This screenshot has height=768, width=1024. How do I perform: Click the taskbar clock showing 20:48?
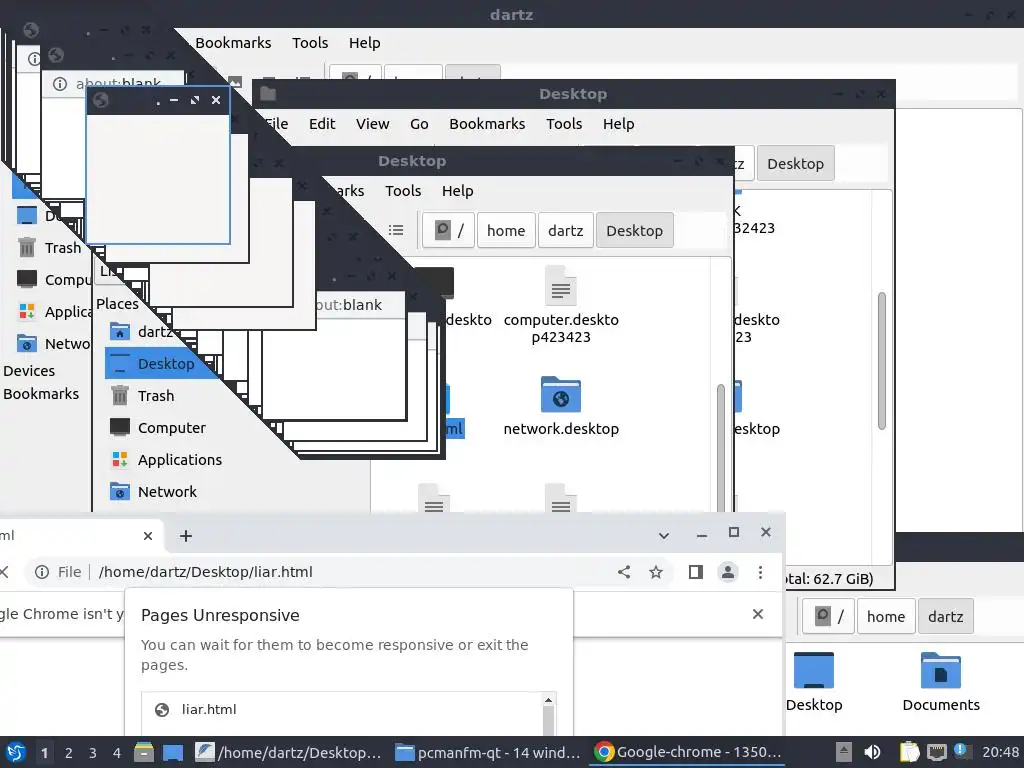[1000, 752]
